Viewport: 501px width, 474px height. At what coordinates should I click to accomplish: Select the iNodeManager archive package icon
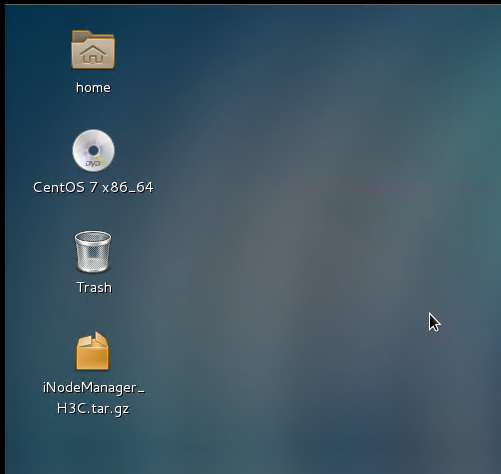(x=93, y=351)
